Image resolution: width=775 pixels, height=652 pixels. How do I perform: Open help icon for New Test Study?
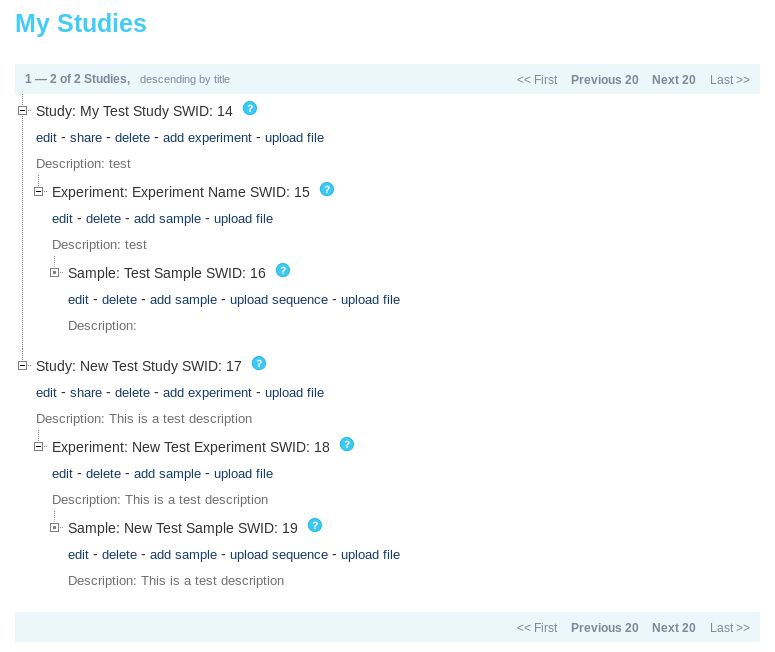[x=259, y=363]
